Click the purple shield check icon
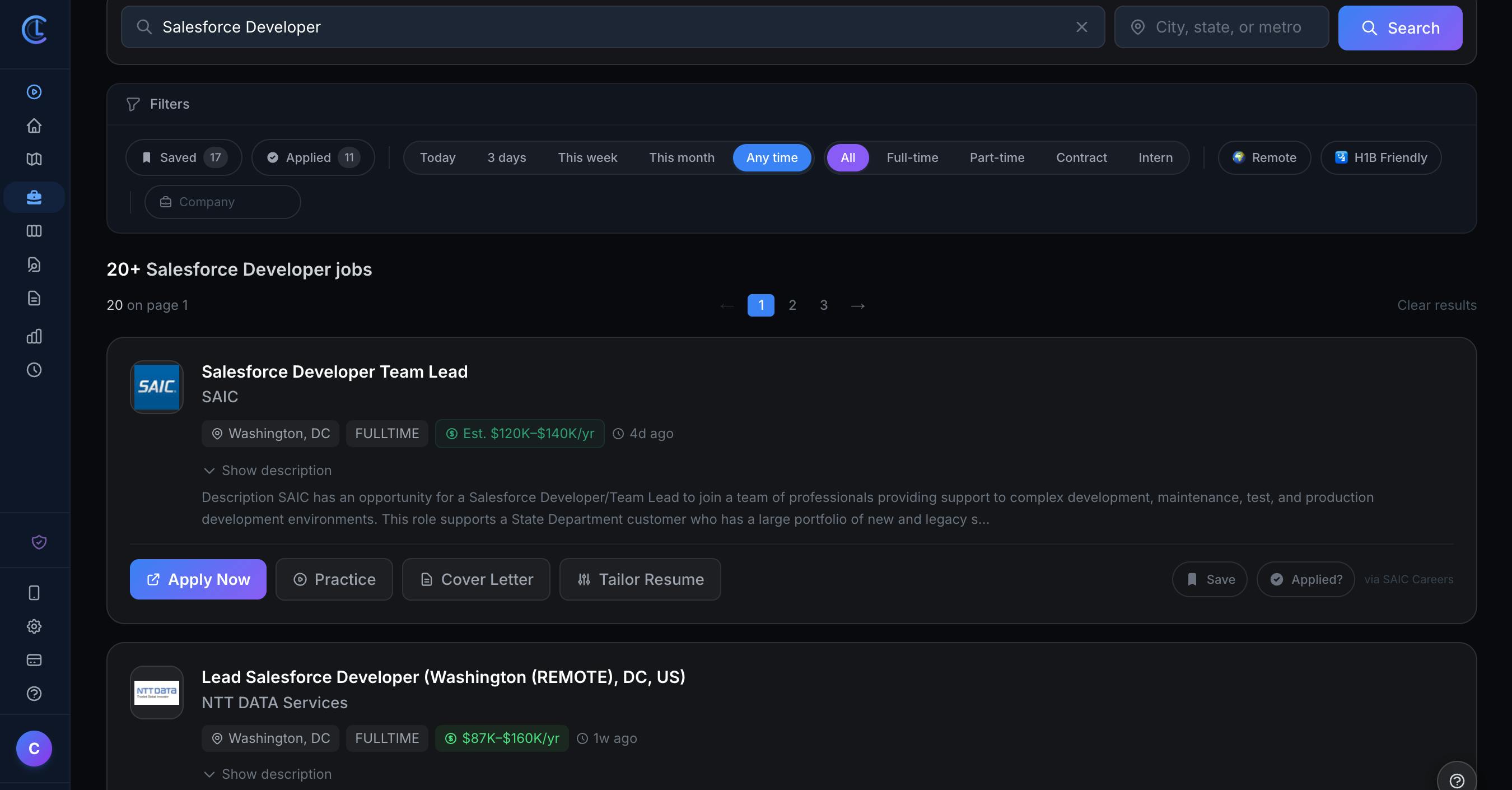1512x790 pixels. [x=39, y=542]
